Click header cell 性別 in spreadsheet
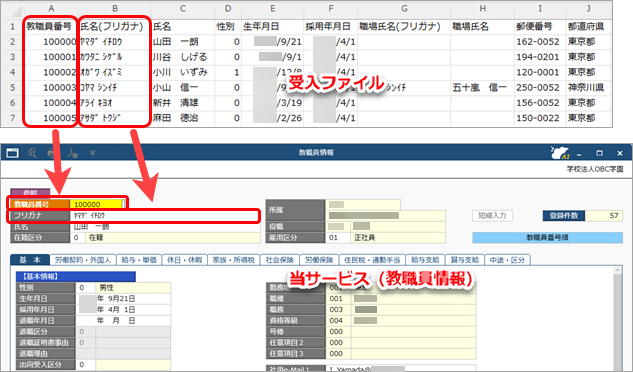This screenshot has width=633, height=372. pyautogui.click(x=228, y=27)
